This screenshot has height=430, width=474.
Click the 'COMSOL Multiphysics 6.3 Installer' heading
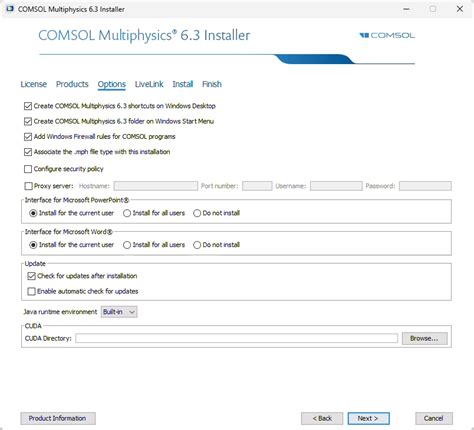point(144,35)
